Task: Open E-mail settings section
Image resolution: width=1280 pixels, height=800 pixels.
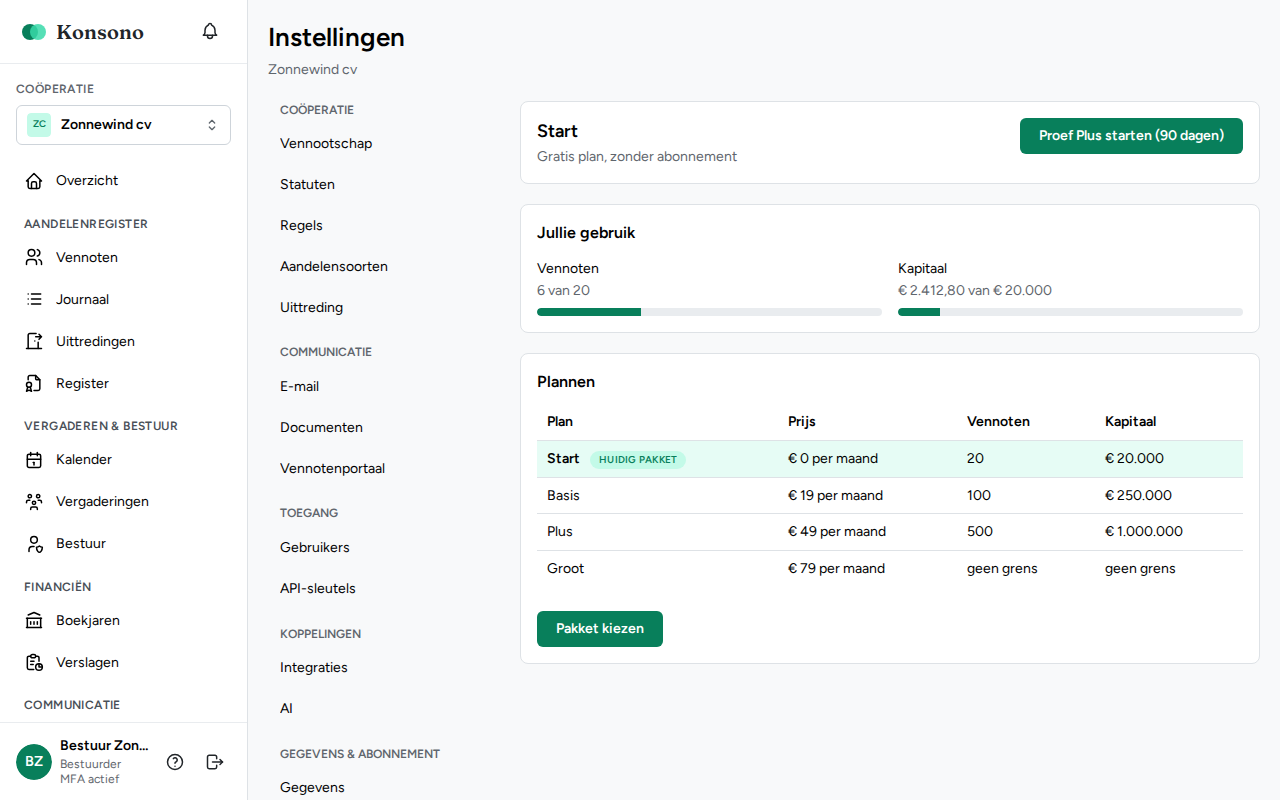Action: pyautogui.click(x=299, y=387)
